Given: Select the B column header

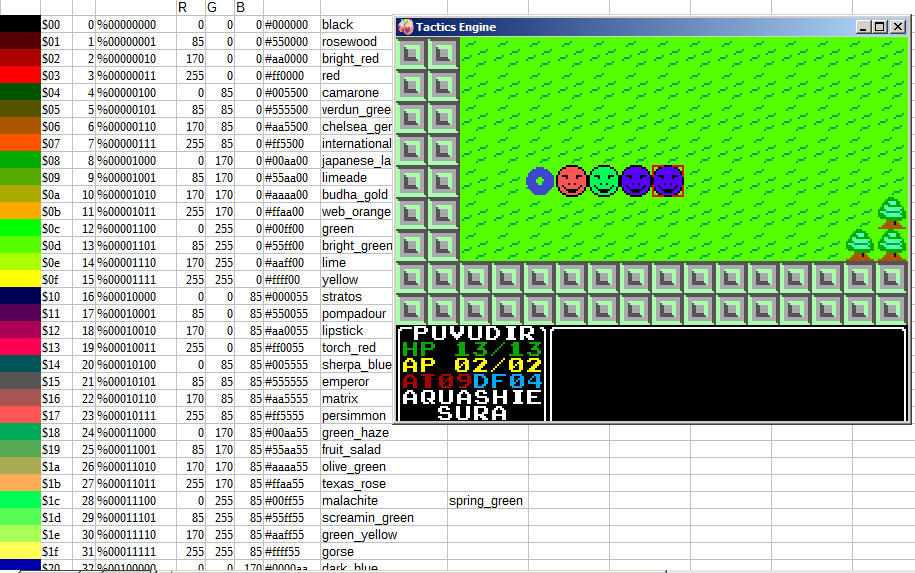Looking at the screenshot, I should coord(249,8).
